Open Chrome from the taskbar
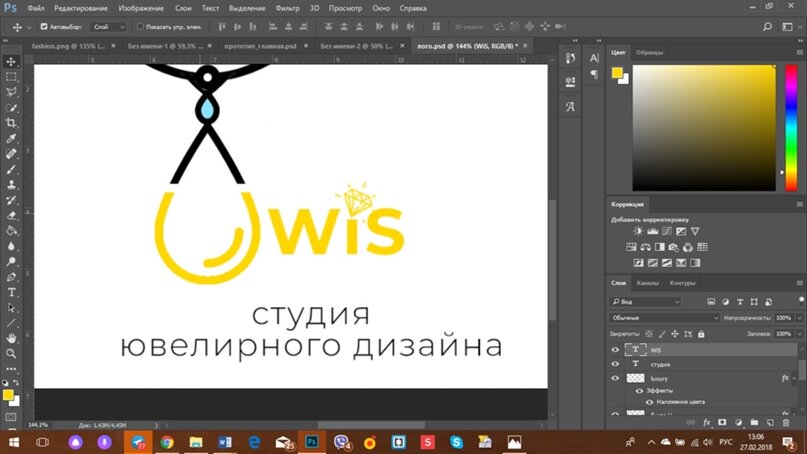The image size is (807, 454). (x=167, y=442)
